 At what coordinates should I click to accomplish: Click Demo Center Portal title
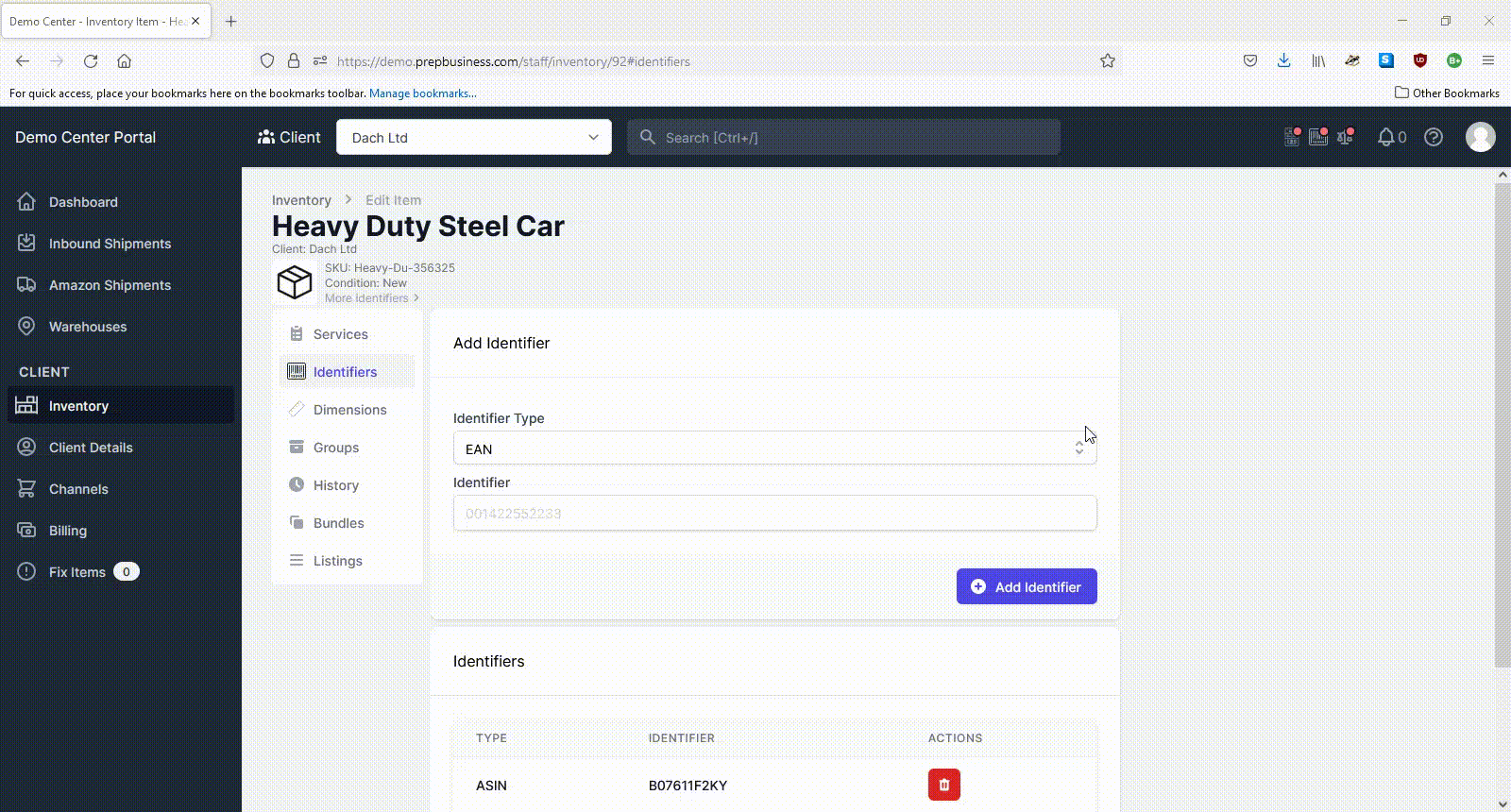85,137
